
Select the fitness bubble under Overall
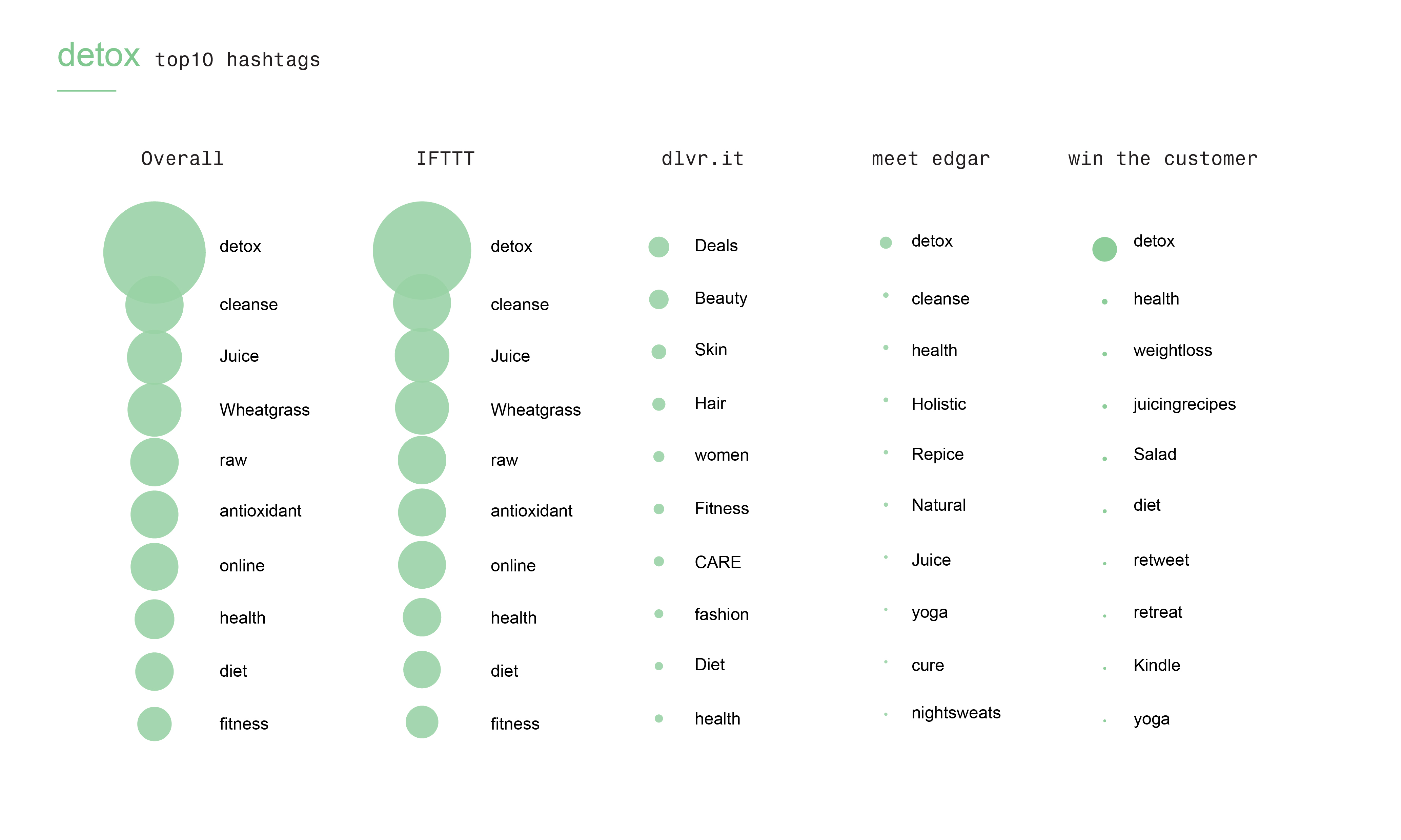point(154,724)
